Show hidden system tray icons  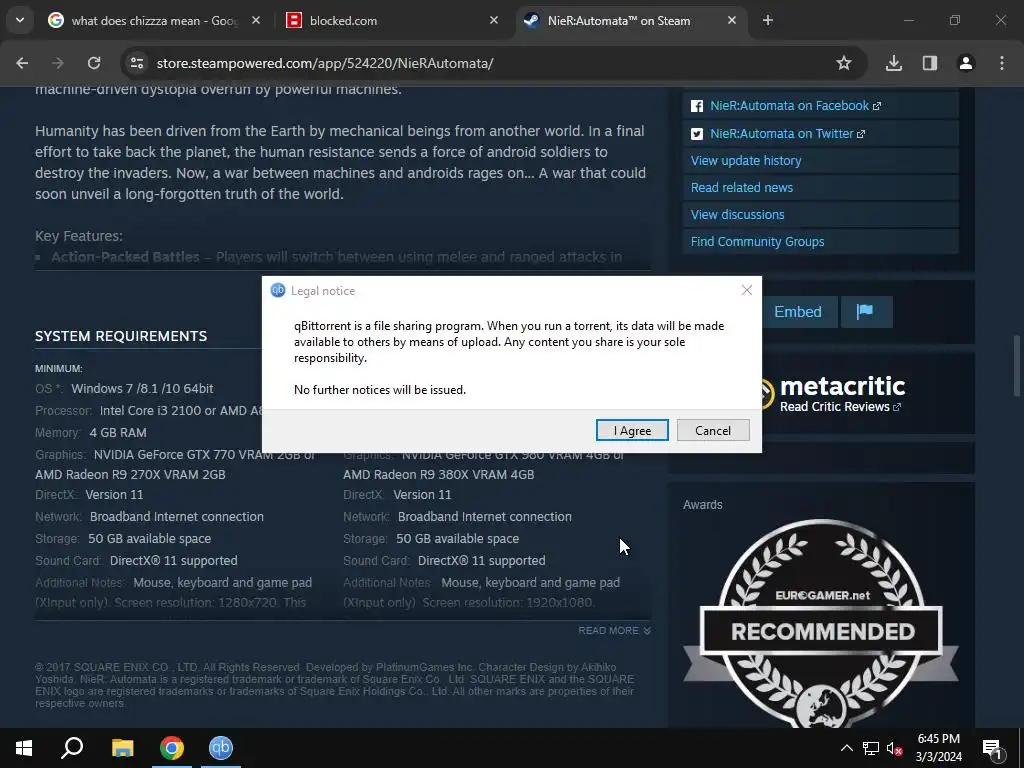[846, 748]
